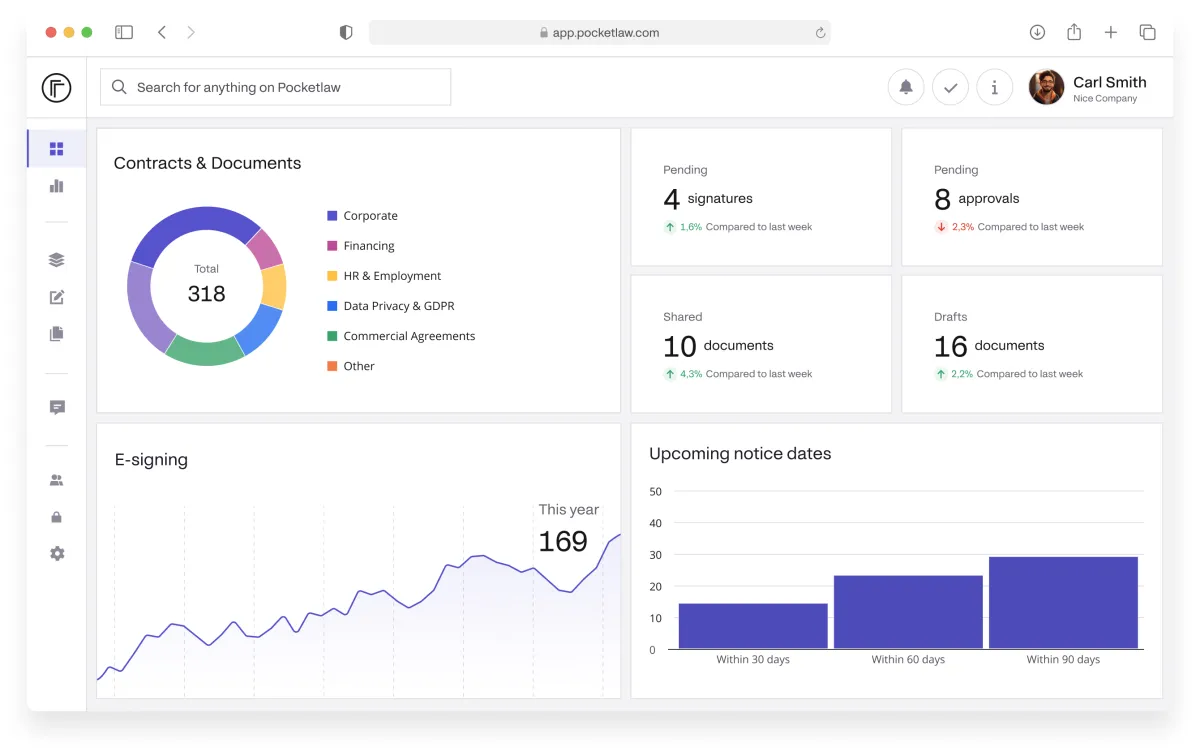Viewport: 1200px width, 756px height.
Task: Click the stacked layers sidebar icon
Action: [56, 260]
